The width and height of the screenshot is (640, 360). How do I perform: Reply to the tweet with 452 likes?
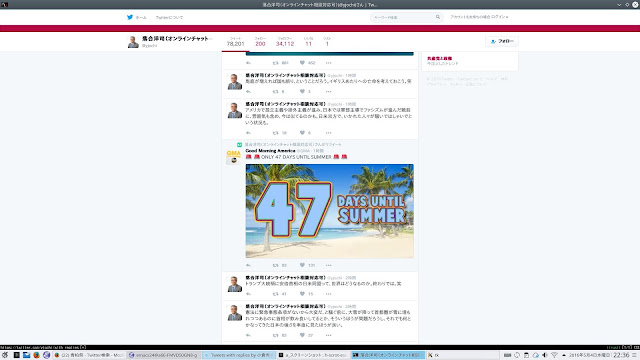coord(248,63)
